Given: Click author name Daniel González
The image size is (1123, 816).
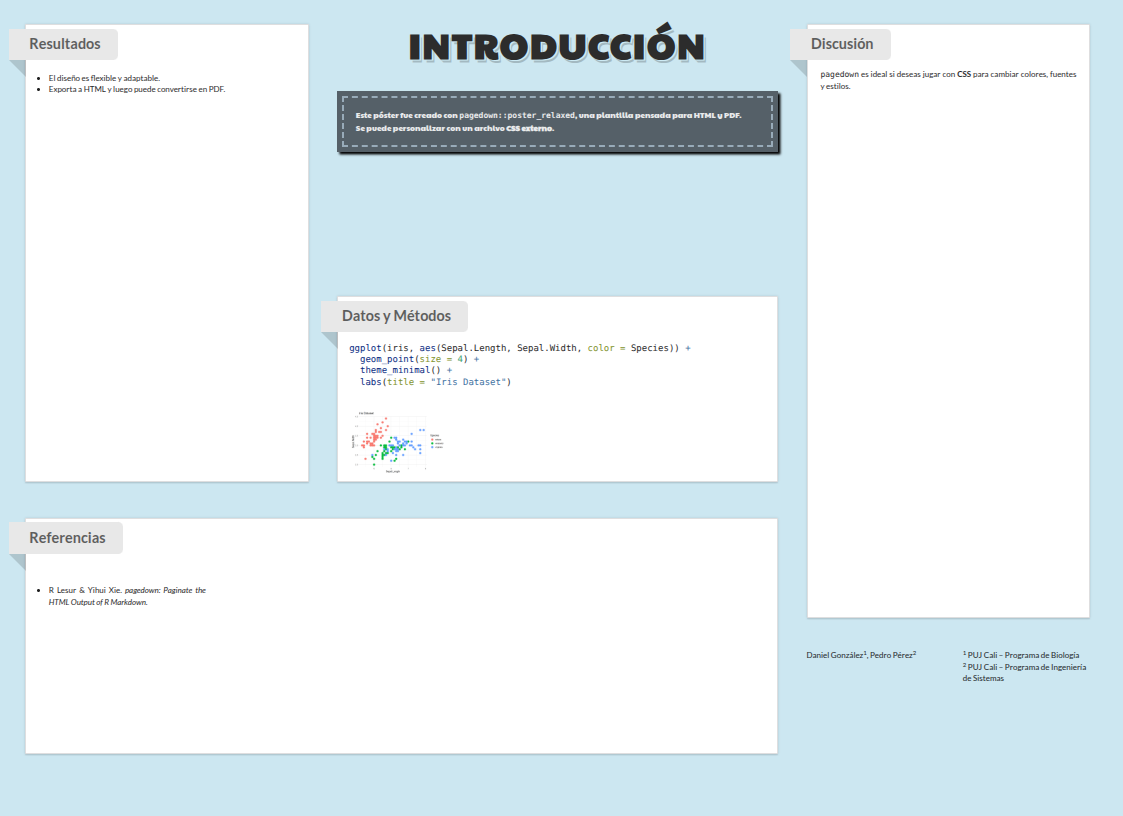Looking at the screenshot, I should pyautogui.click(x=836, y=655).
